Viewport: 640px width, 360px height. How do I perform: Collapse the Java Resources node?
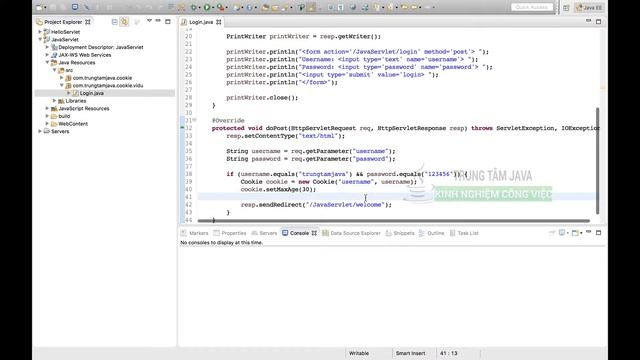pos(47,62)
